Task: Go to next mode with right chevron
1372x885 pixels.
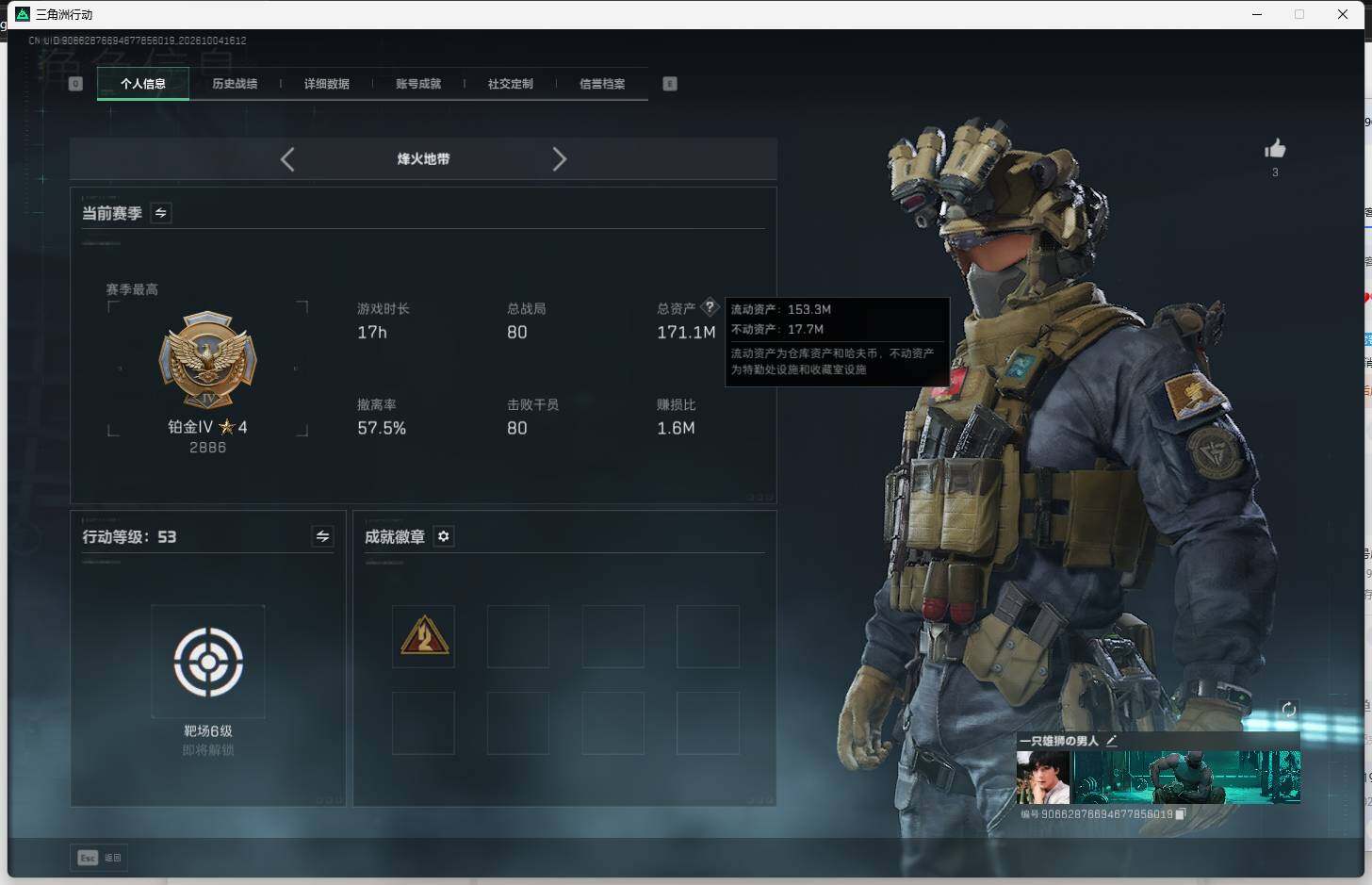Action: click(x=559, y=159)
